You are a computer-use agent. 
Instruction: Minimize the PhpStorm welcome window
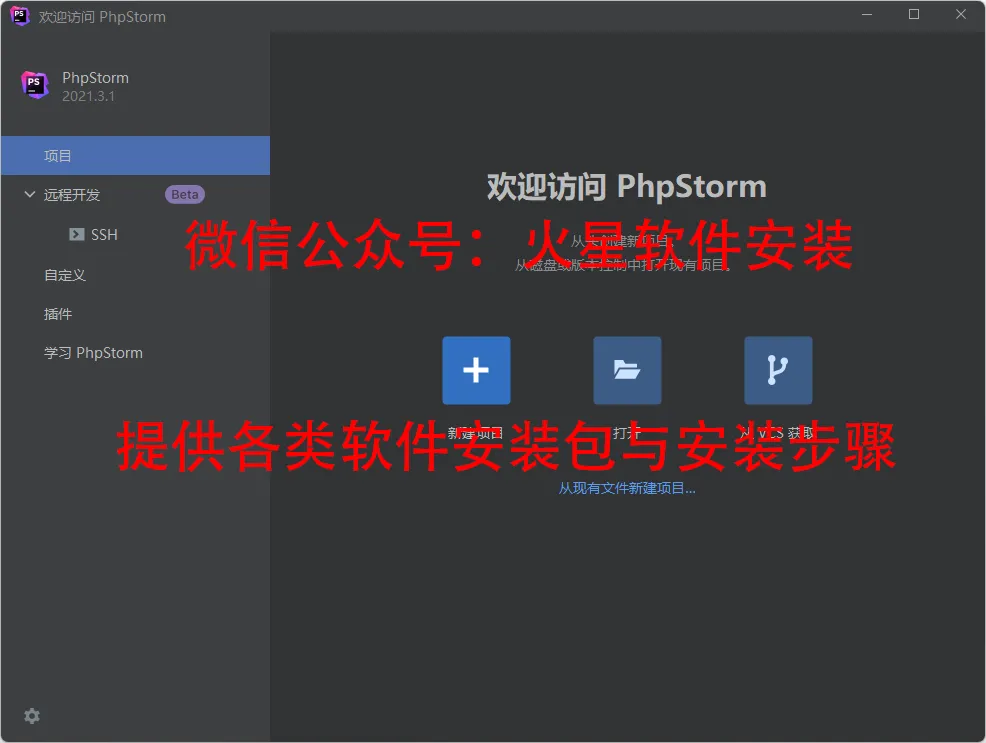(867, 14)
